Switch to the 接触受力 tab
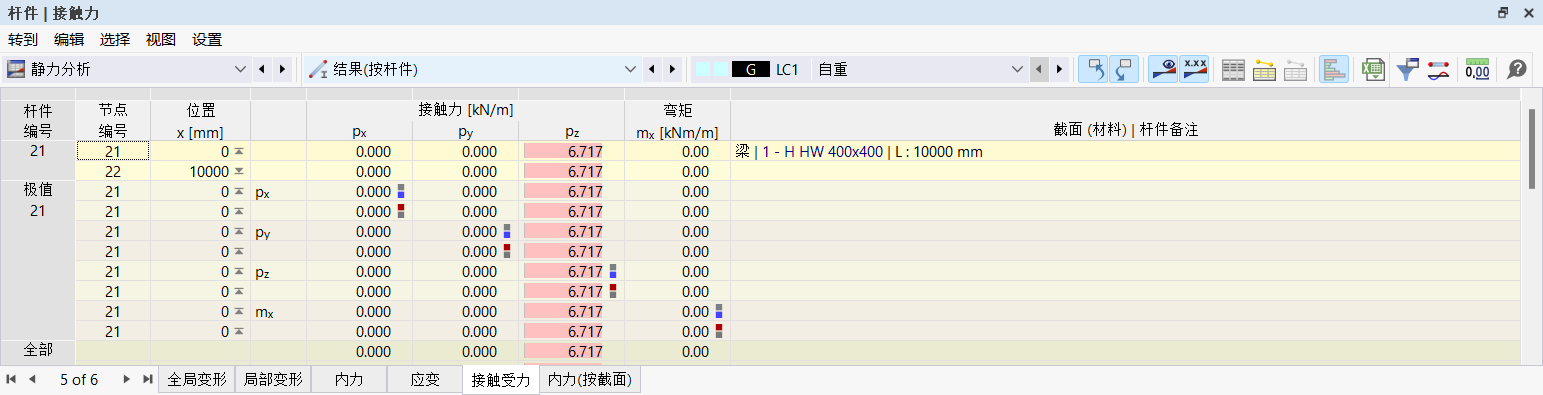This screenshot has width=1543, height=395. pyautogui.click(x=501, y=380)
